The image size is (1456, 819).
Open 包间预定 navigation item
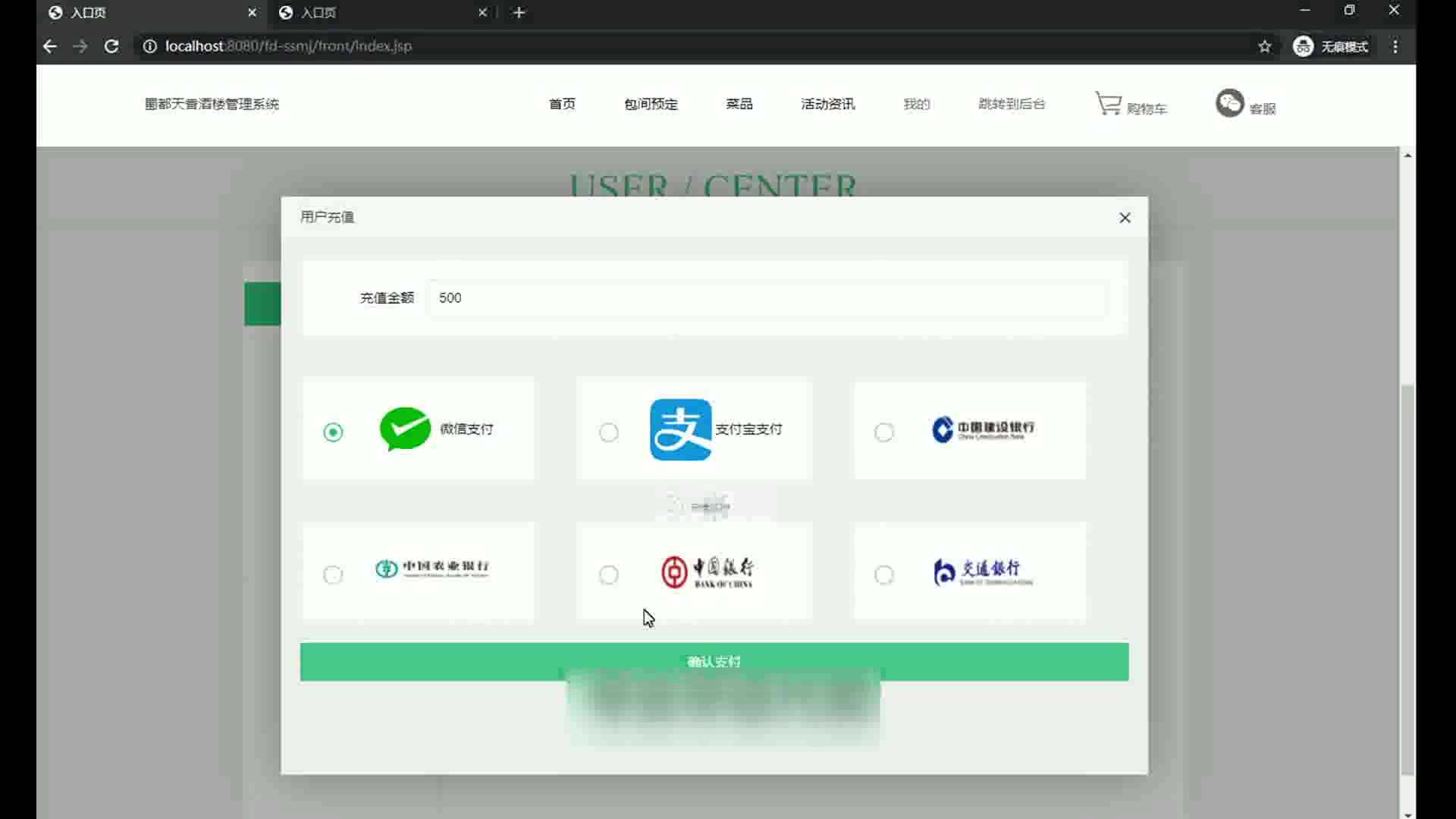pos(651,104)
